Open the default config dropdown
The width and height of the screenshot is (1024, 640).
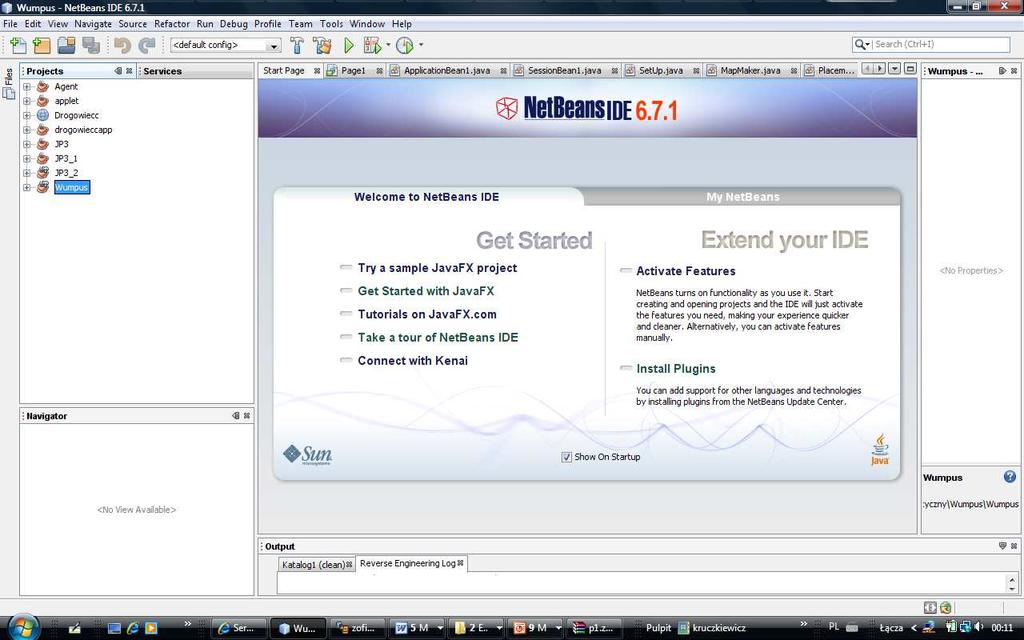coord(274,46)
